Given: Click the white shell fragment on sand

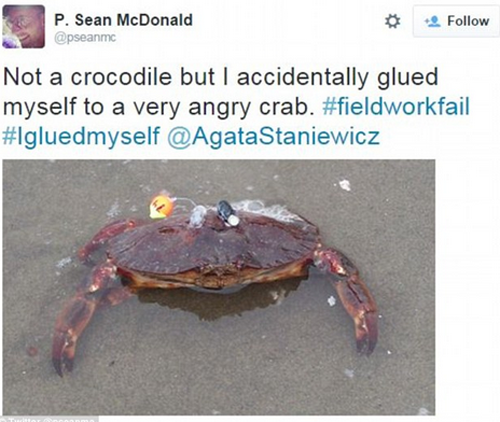Looking at the screenshot, I should click(x=345, y=185).
